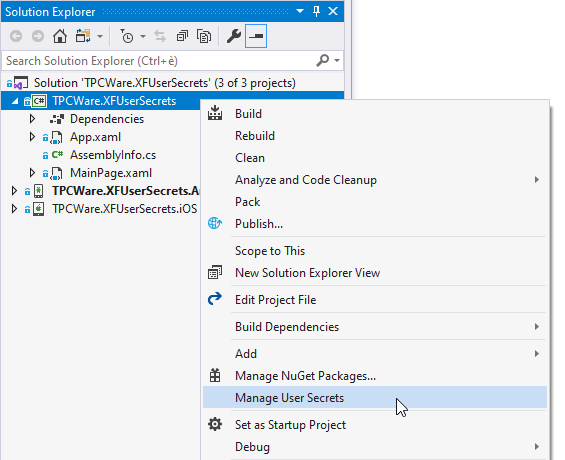The image size is (565, 460).
Task: Close the Solution Explorer panel
Action: [333, 11]
